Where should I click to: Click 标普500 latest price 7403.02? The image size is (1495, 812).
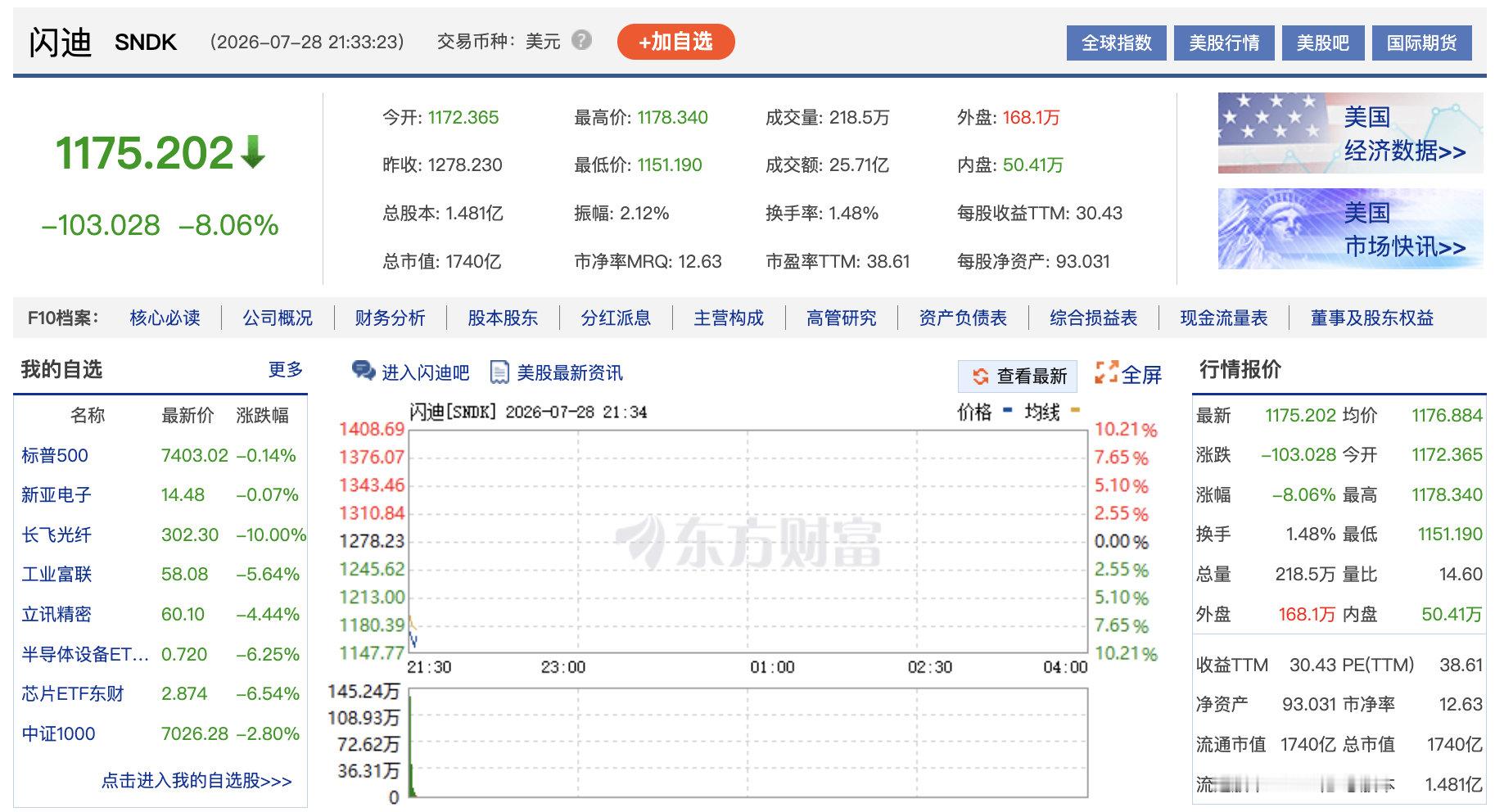[195, 455]
